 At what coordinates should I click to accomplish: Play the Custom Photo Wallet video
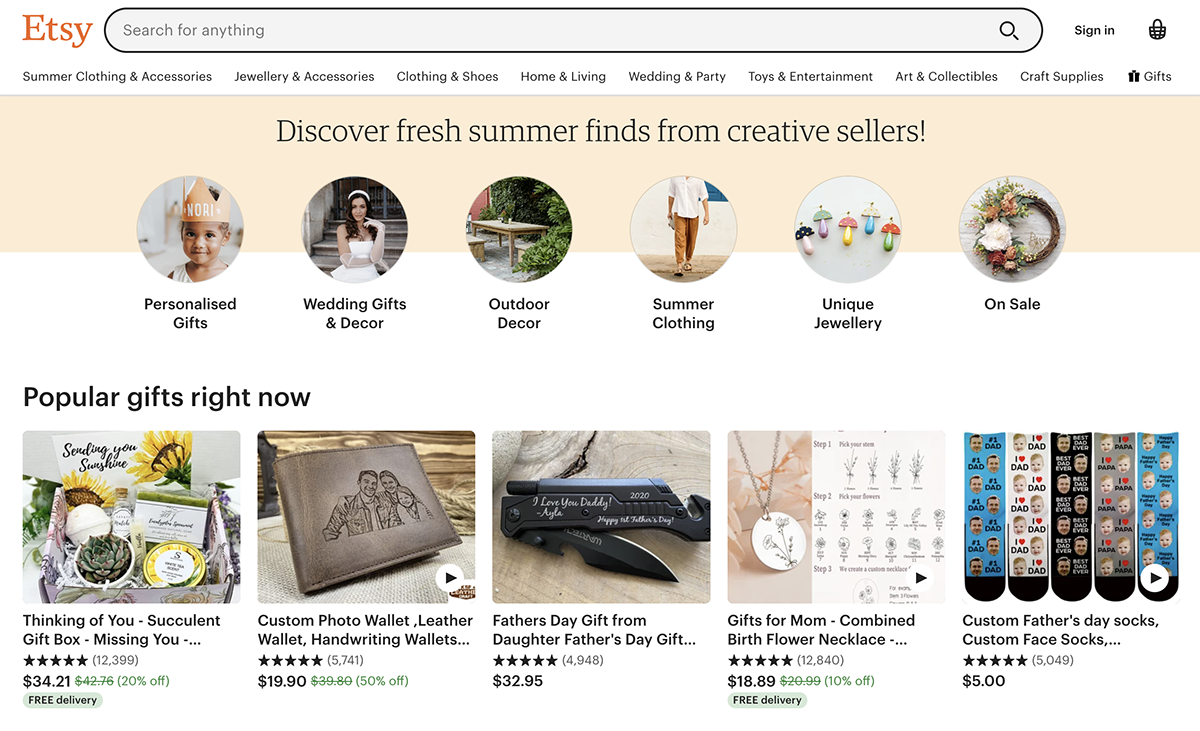[449, 577]
